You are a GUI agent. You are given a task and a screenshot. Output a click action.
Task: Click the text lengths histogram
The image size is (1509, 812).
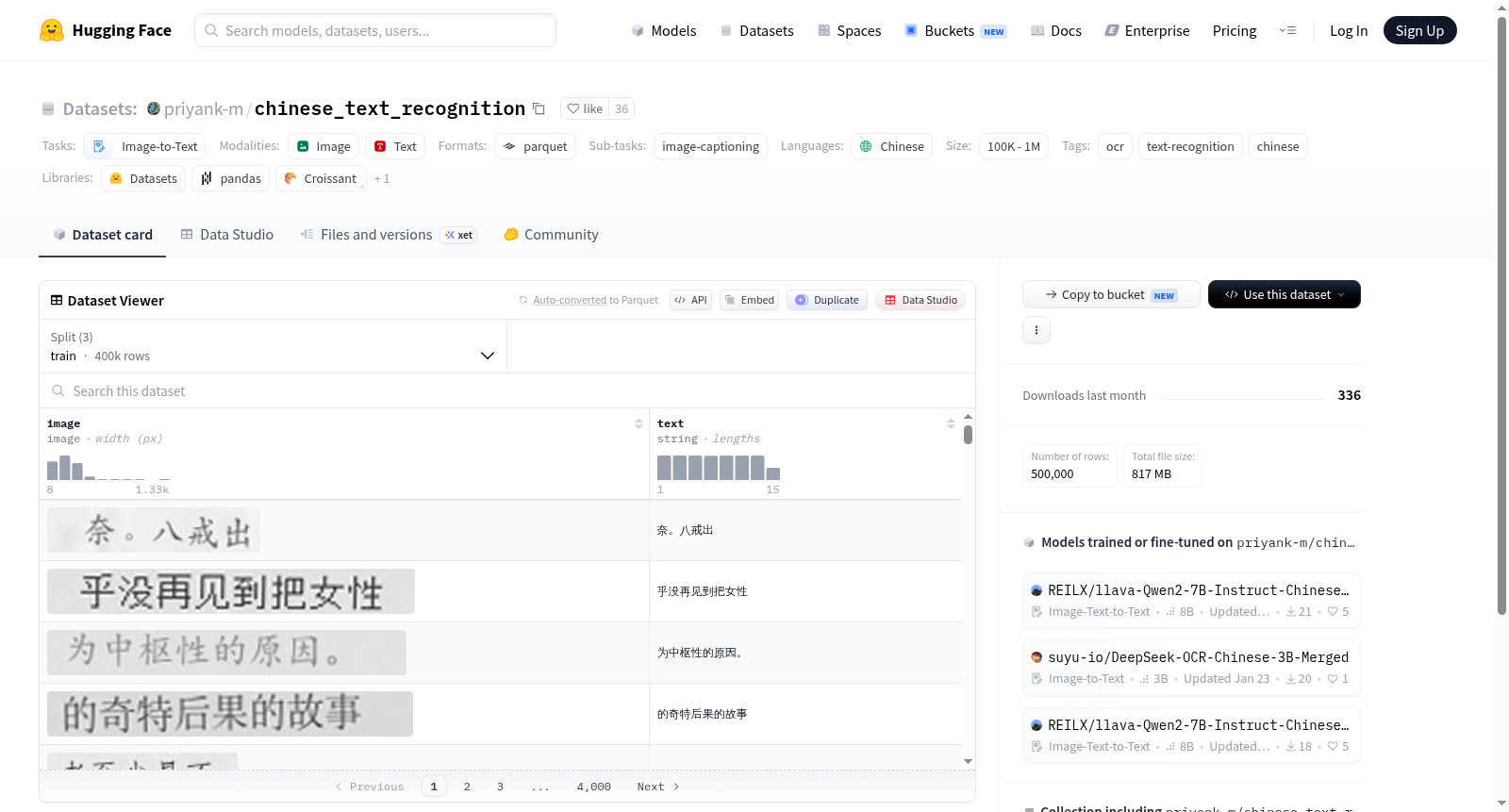[719, 467]
